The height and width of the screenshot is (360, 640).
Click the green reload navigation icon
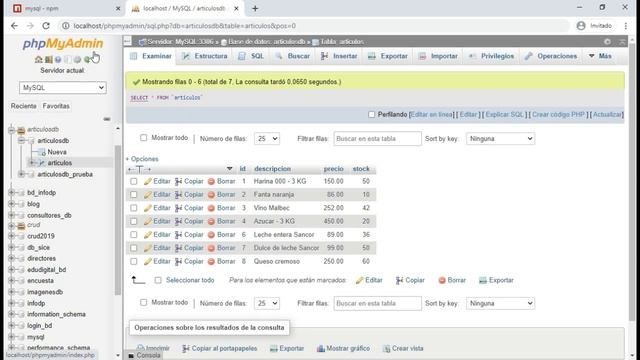pos(87,60)
